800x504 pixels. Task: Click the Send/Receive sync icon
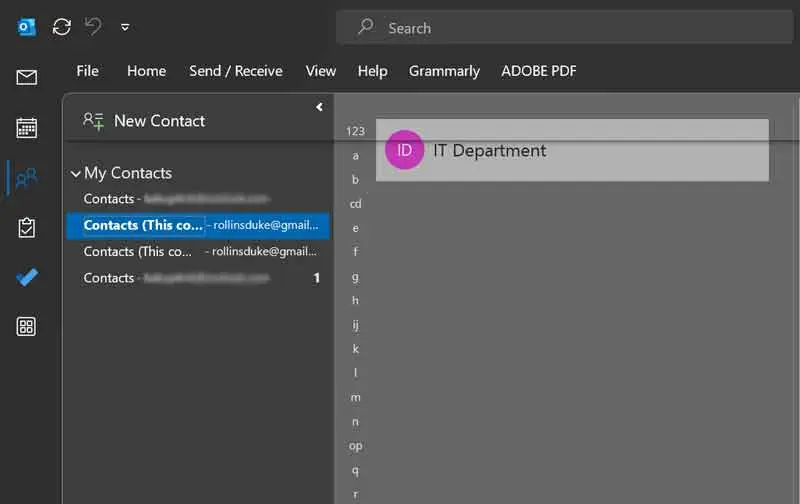(x=62, y=27)
